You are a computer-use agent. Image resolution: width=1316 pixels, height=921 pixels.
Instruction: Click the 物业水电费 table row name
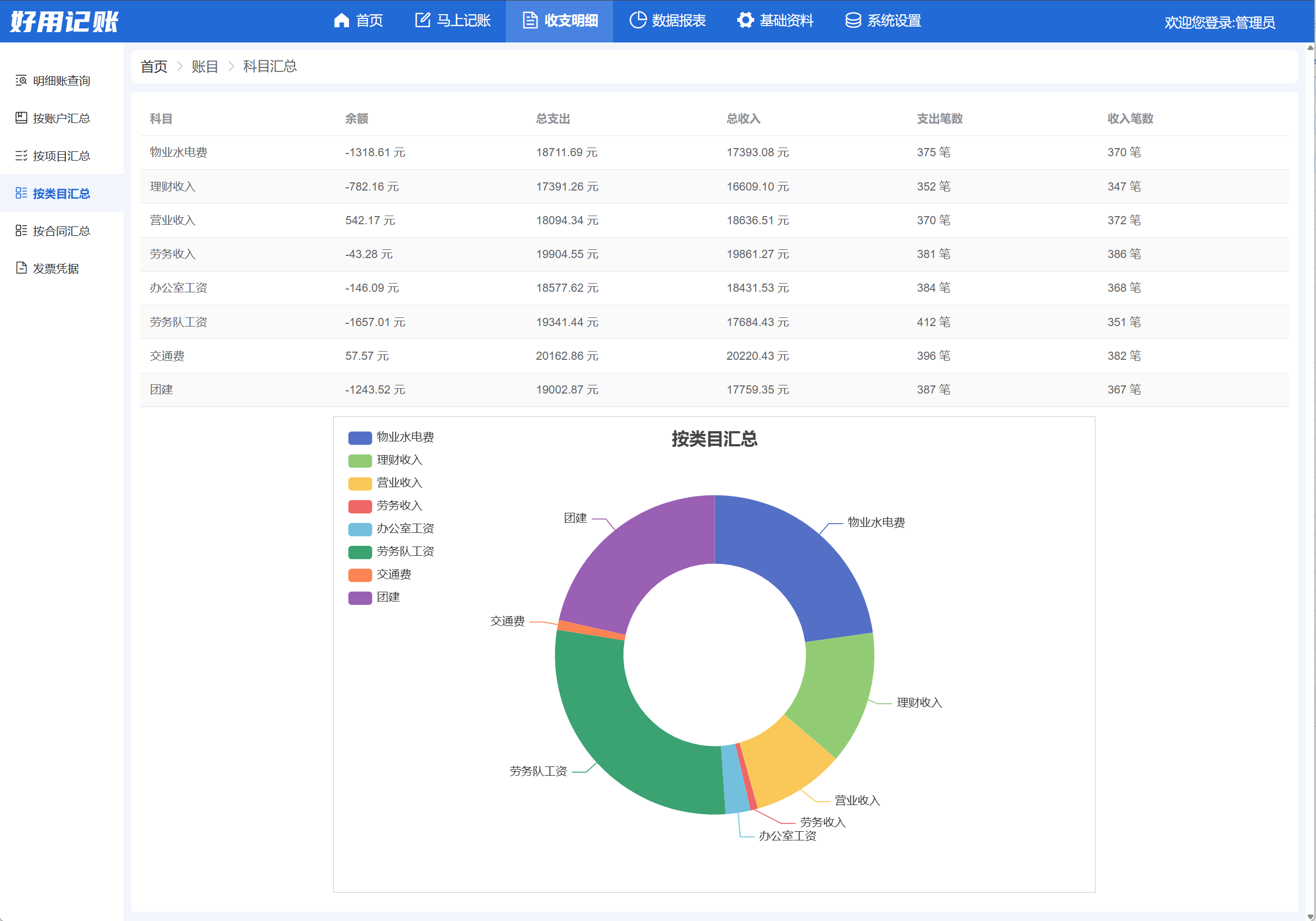click(178, 152)
